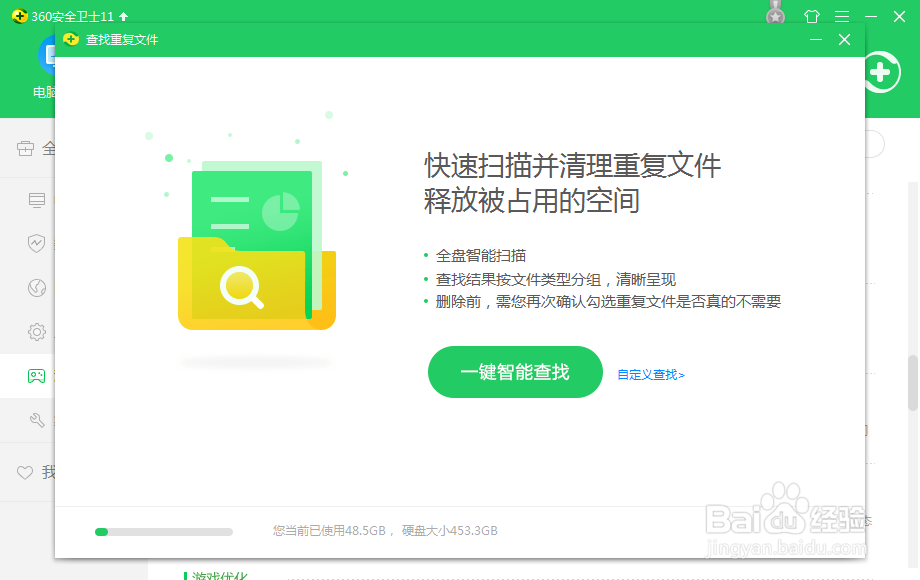Open the globe network protection icon

[x=36, y=287]
